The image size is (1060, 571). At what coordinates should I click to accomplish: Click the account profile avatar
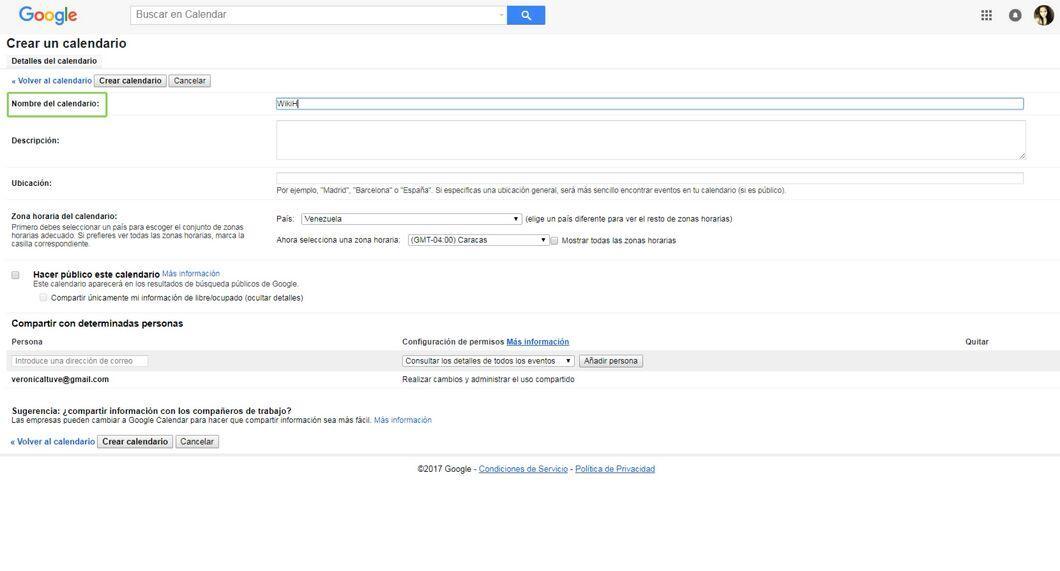click(1044, 15)
